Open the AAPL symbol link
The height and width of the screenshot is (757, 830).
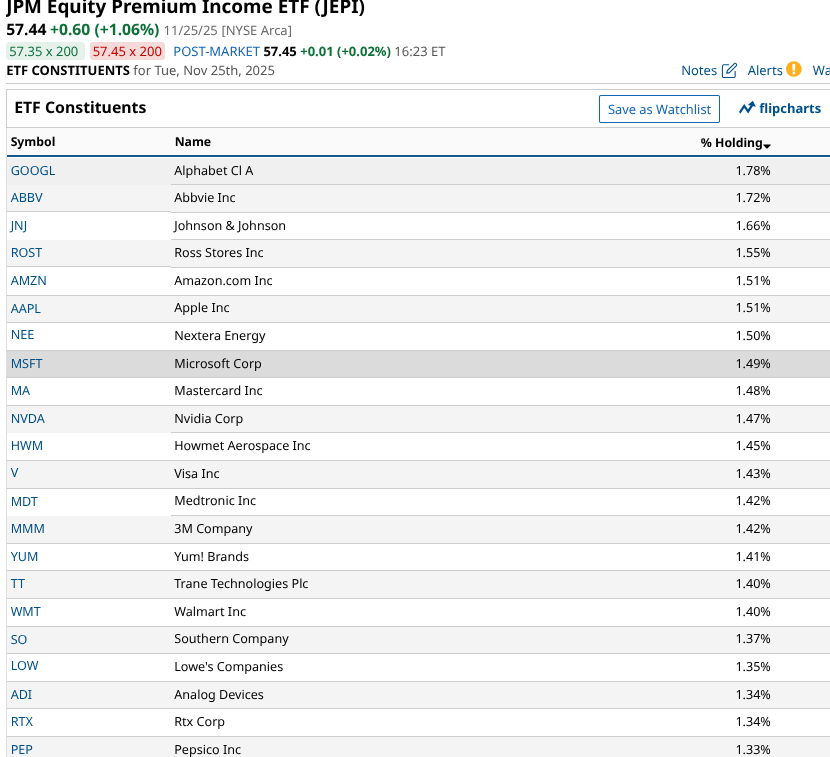coord(25,308)
